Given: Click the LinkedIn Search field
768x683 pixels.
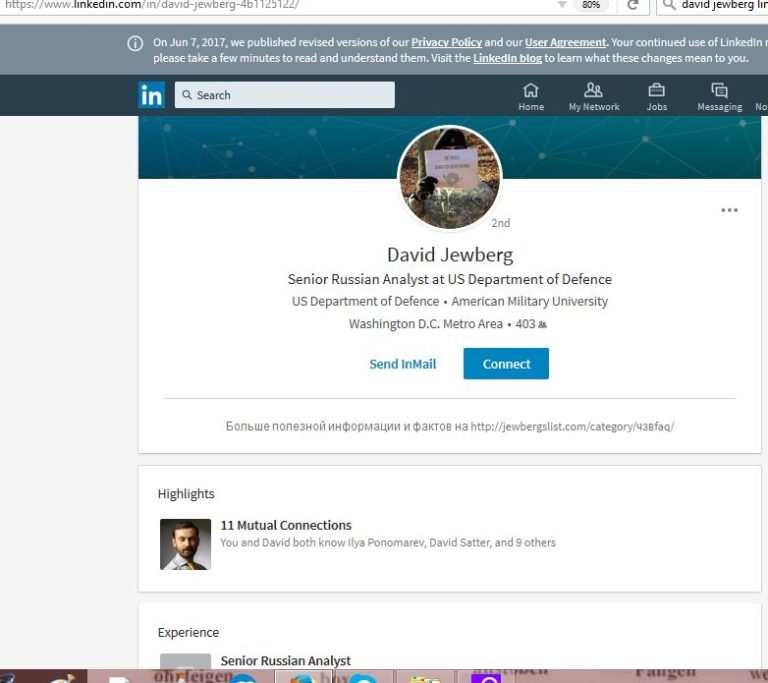Looking at the screenshot, I should tap(285, 95).
